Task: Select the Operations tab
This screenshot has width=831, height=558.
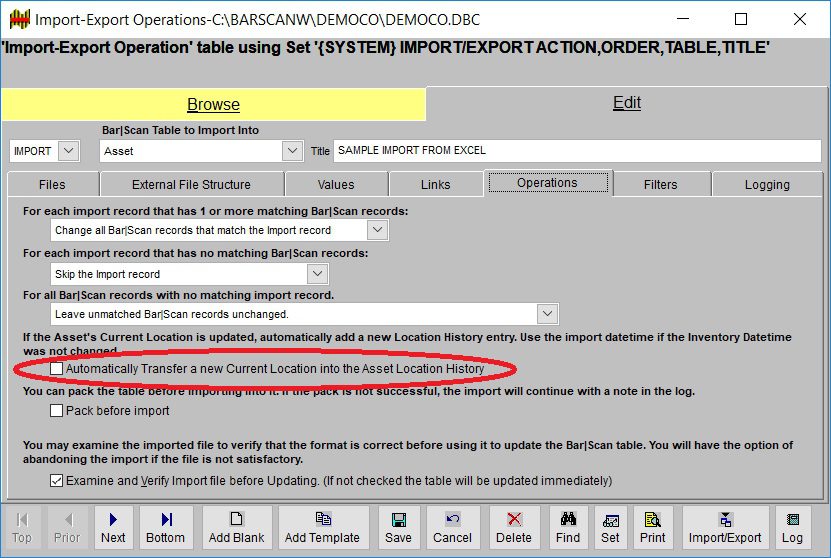Action: click(x=548, y=183)
